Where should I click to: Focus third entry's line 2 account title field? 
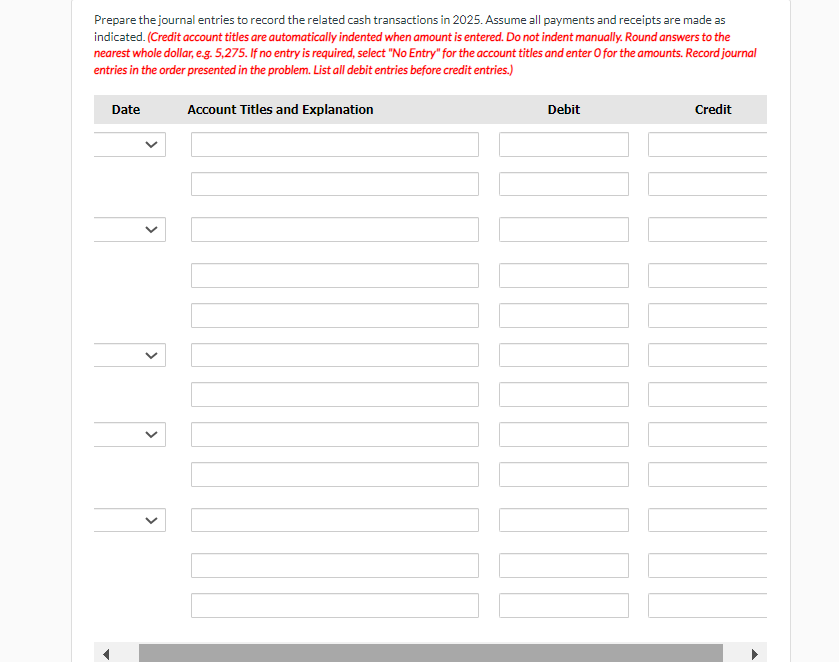tap(335, 394)
